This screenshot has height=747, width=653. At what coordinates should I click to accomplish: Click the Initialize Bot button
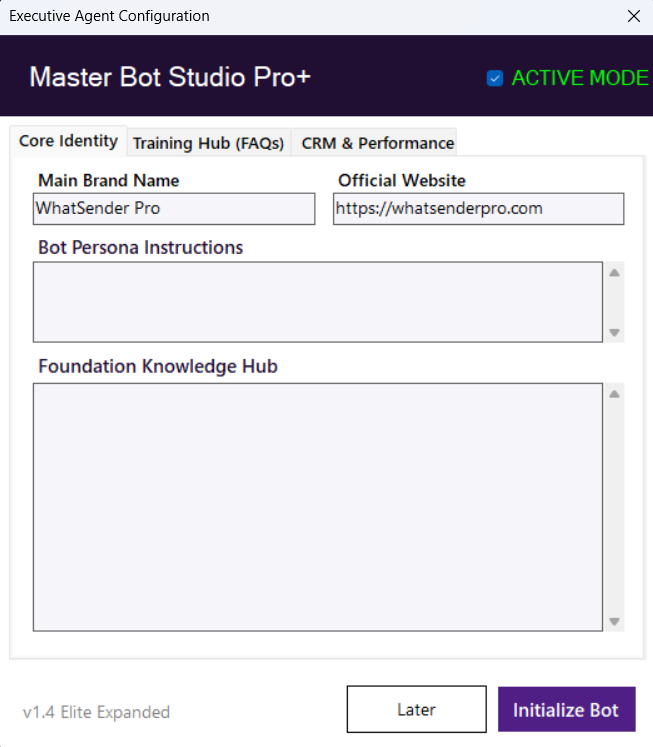click(x=567, y=709)
